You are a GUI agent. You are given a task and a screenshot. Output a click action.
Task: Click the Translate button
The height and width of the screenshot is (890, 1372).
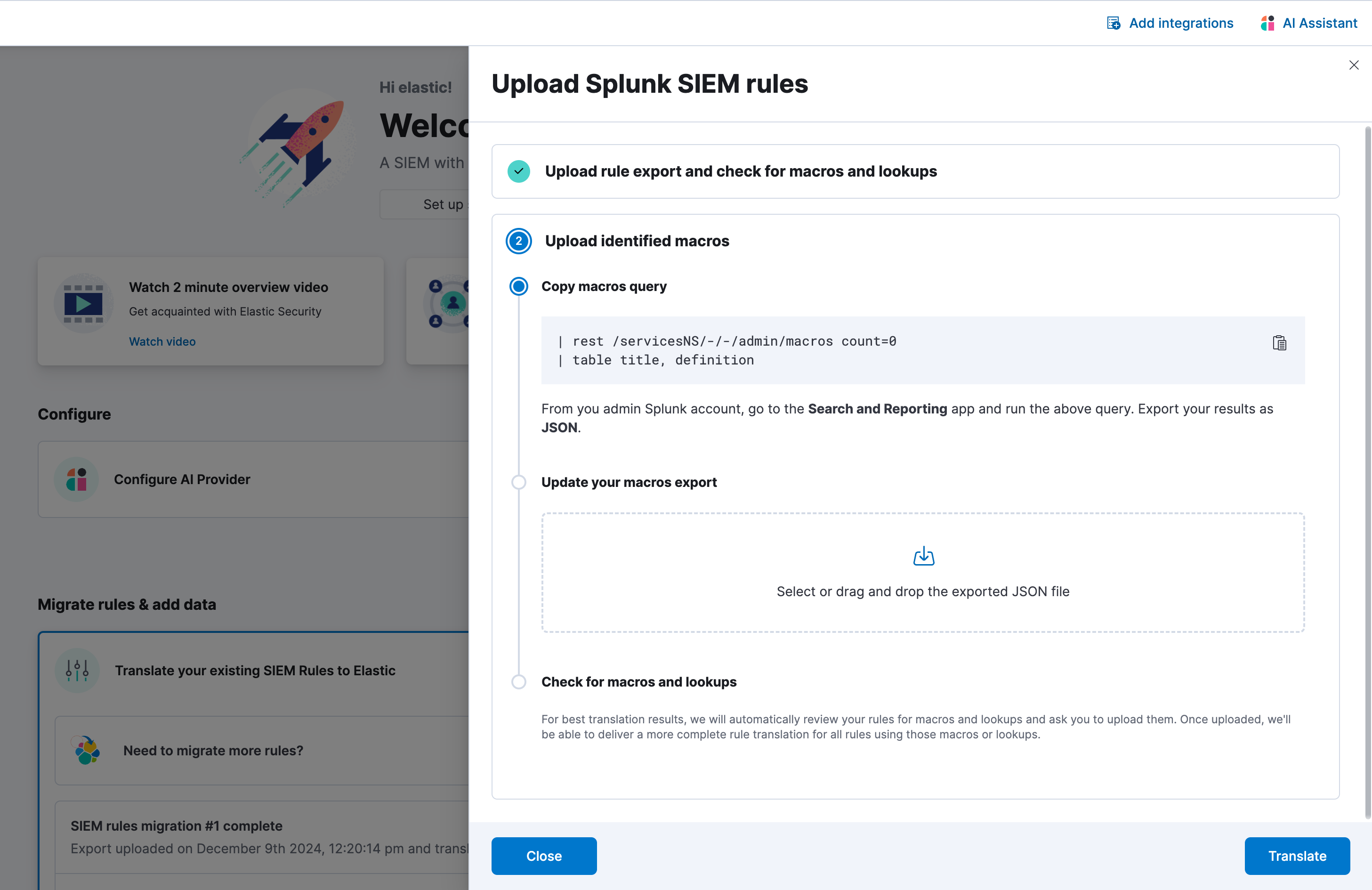pos(1297,856)
